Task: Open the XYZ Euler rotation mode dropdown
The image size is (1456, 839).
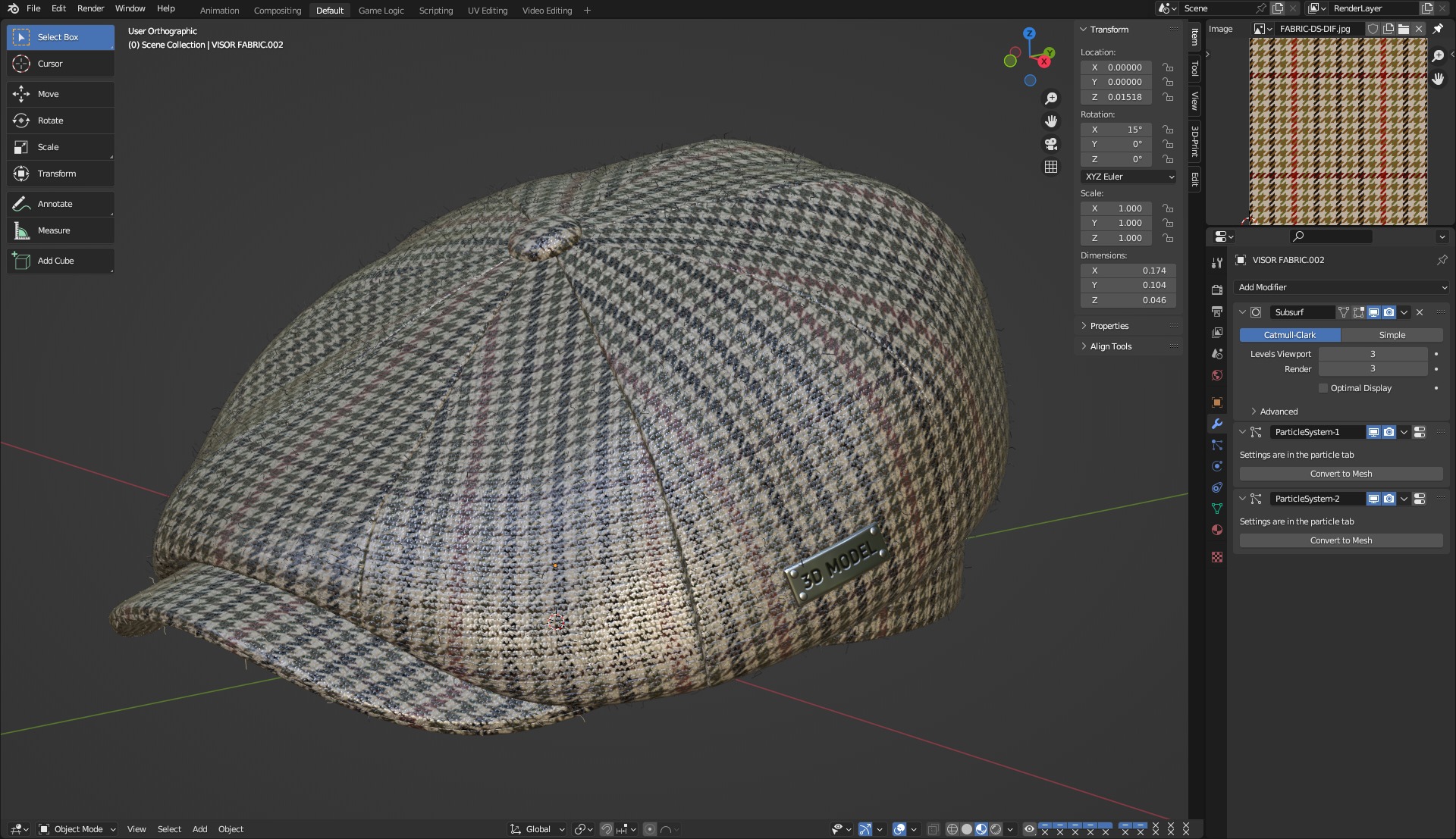Action: (1128, 177)
